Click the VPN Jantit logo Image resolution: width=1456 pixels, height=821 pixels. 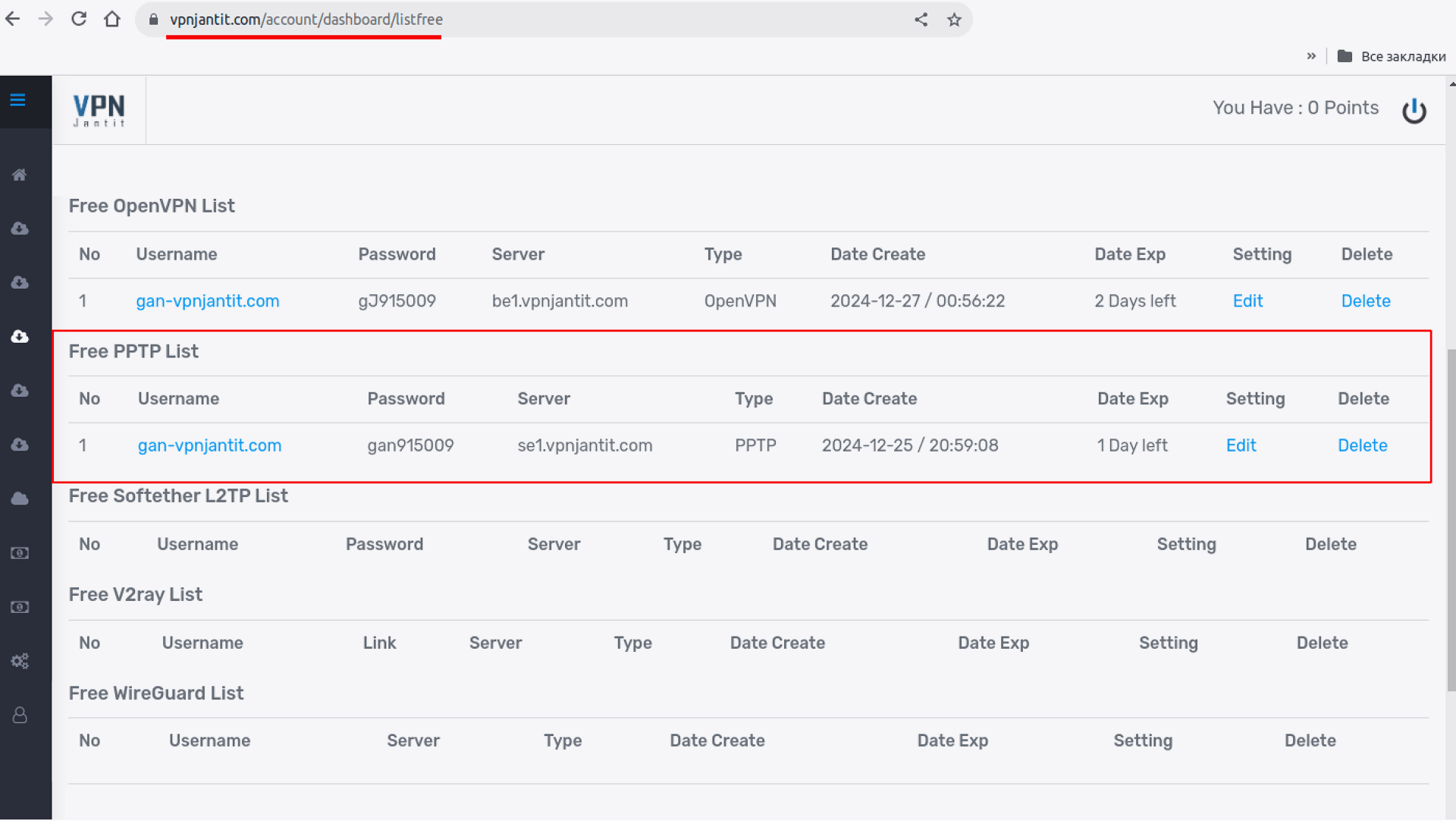point(99,110)
